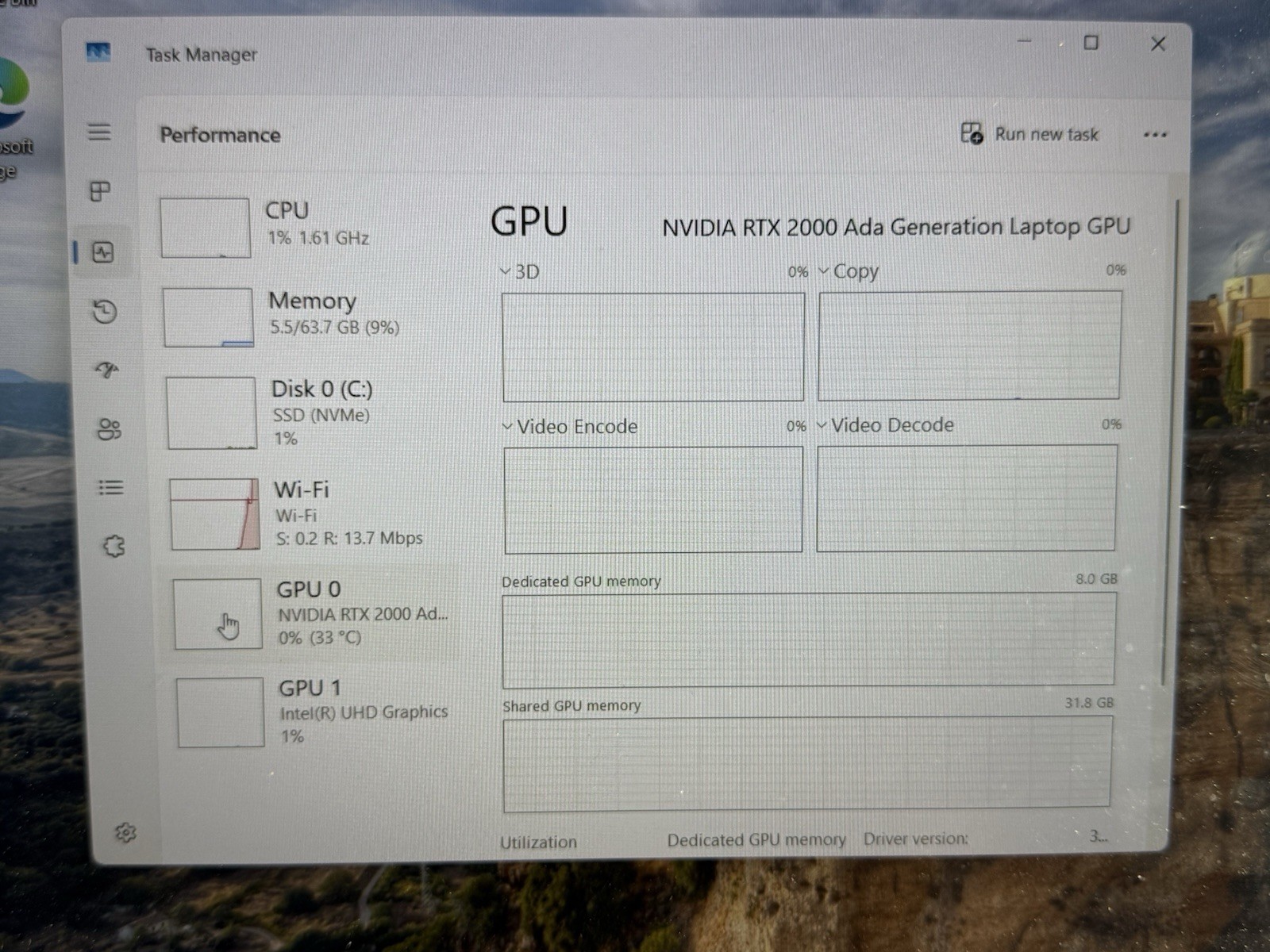Screen dimensions: 1270x952
Task: Close the Task Manager window
Action: click(1158, 44)
